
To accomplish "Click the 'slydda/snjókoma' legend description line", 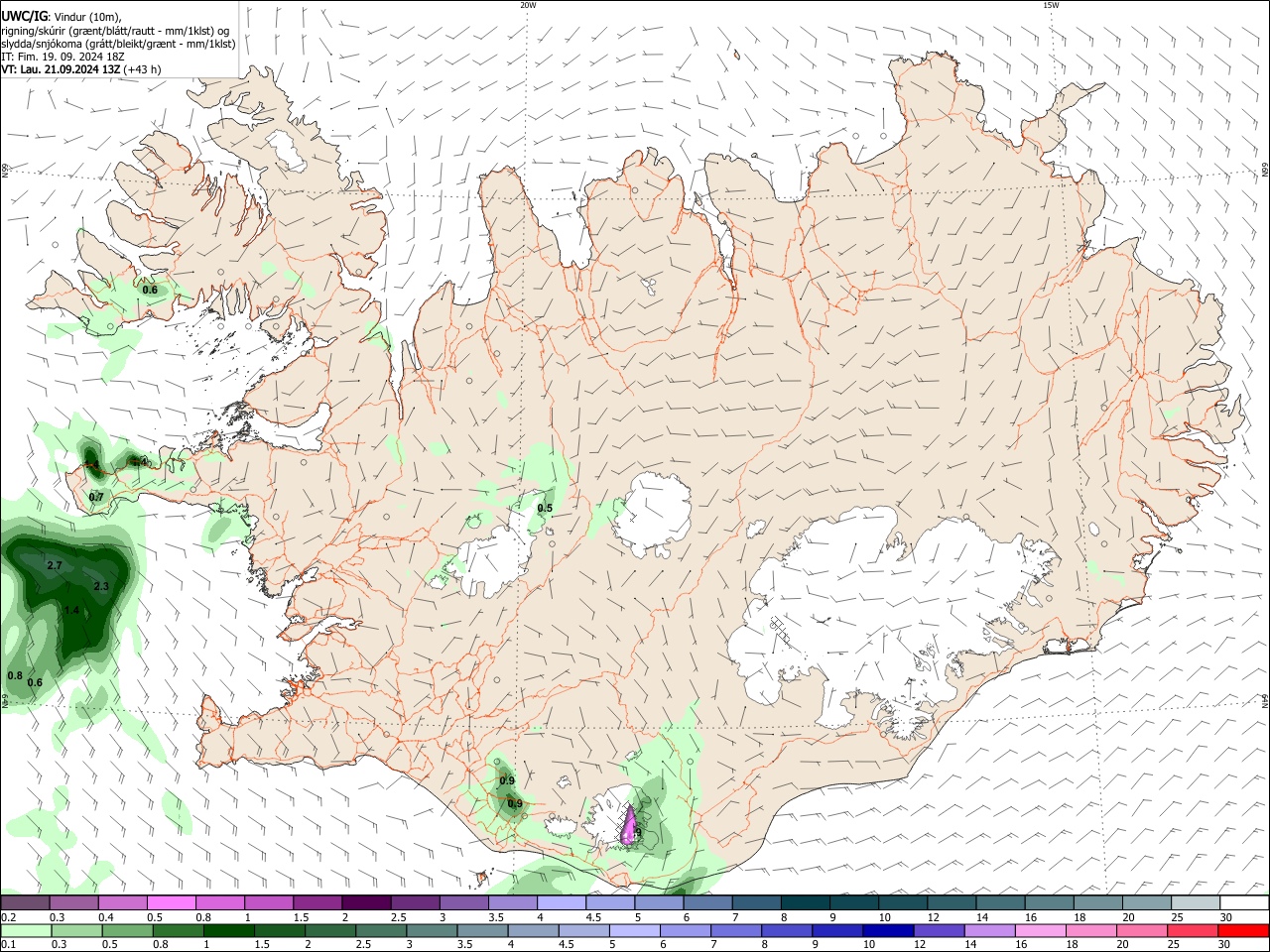I will point(118,44).
